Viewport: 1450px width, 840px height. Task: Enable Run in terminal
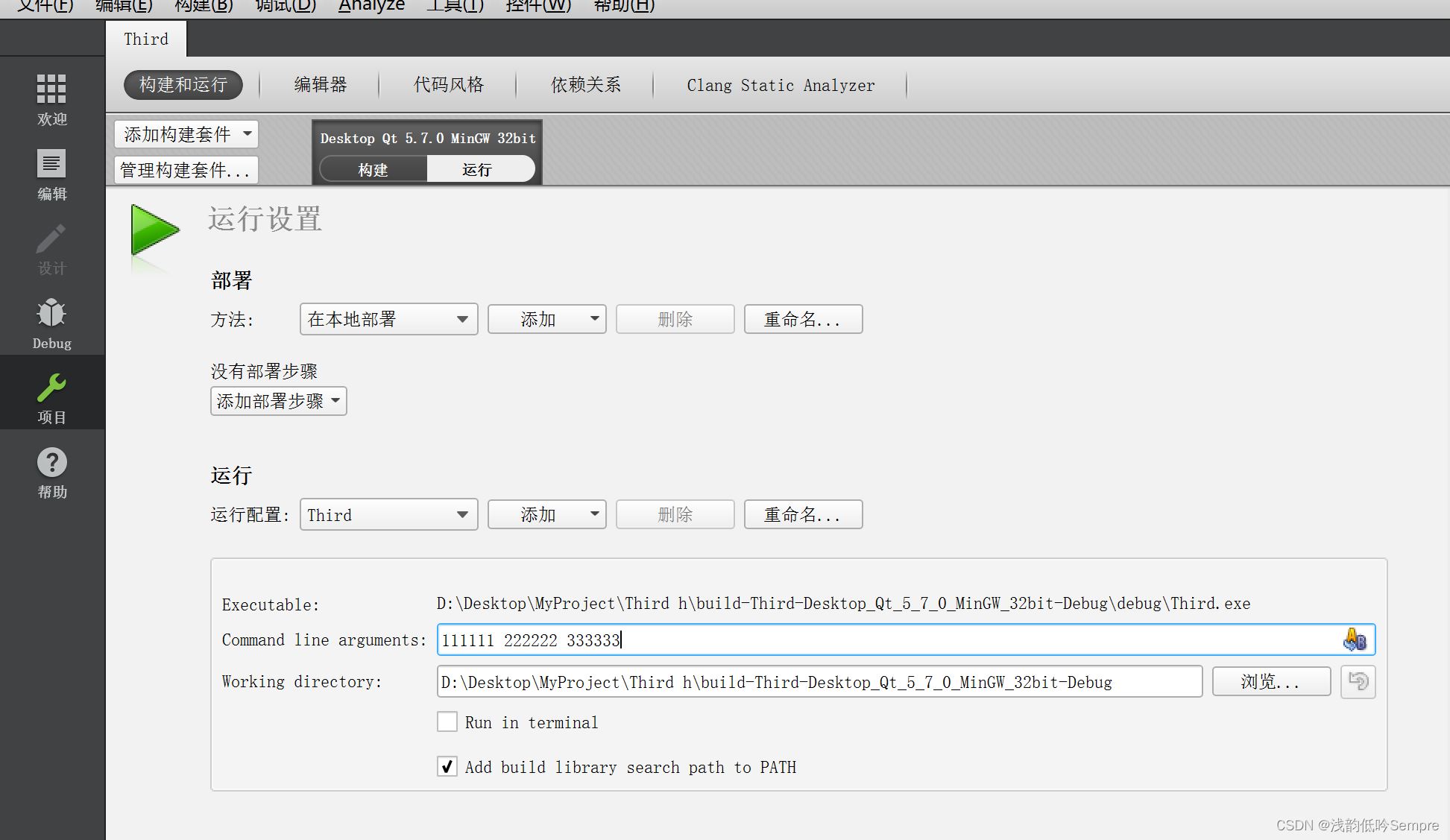tap(447, 721)
